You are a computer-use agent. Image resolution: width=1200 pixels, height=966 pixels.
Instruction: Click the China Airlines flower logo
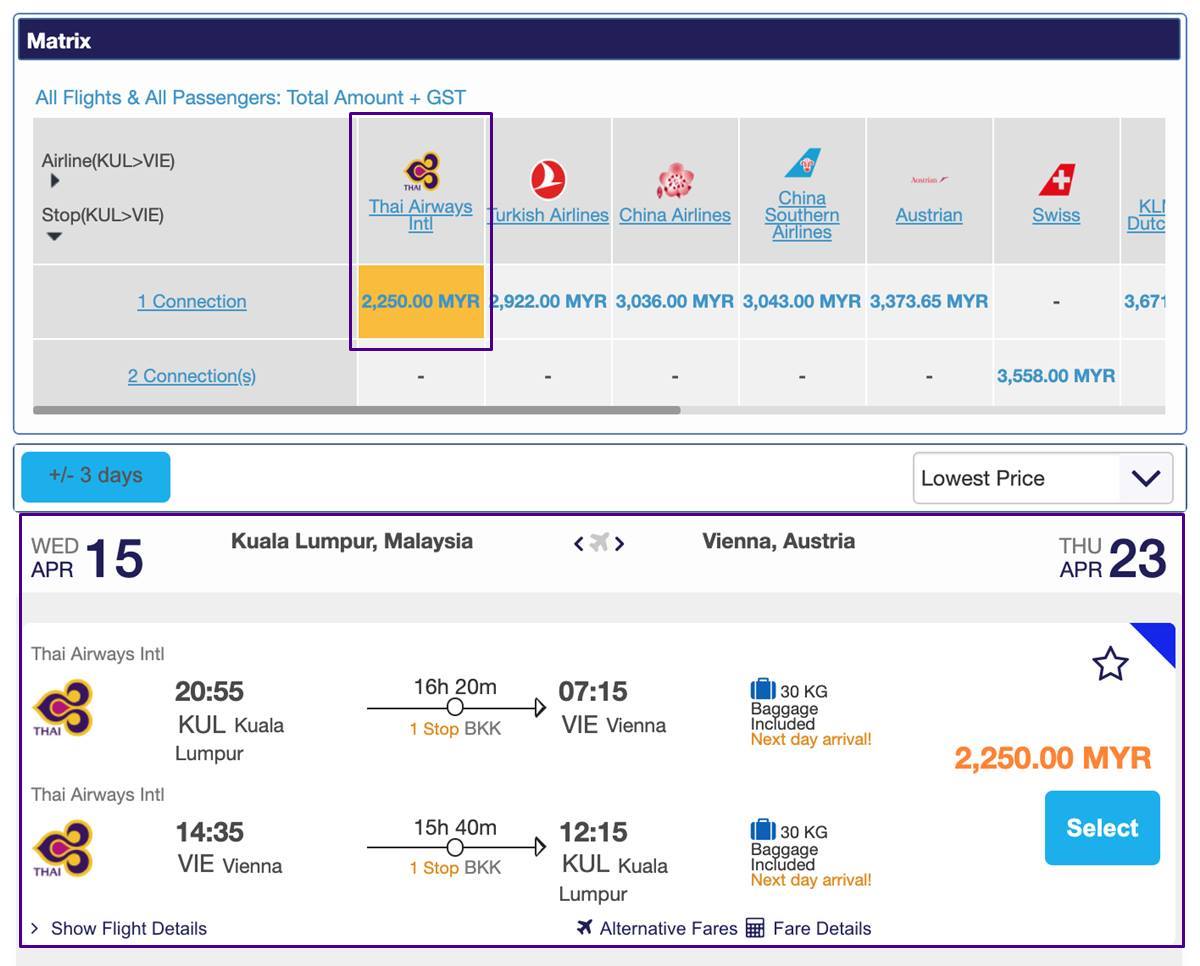click(675, 181)
